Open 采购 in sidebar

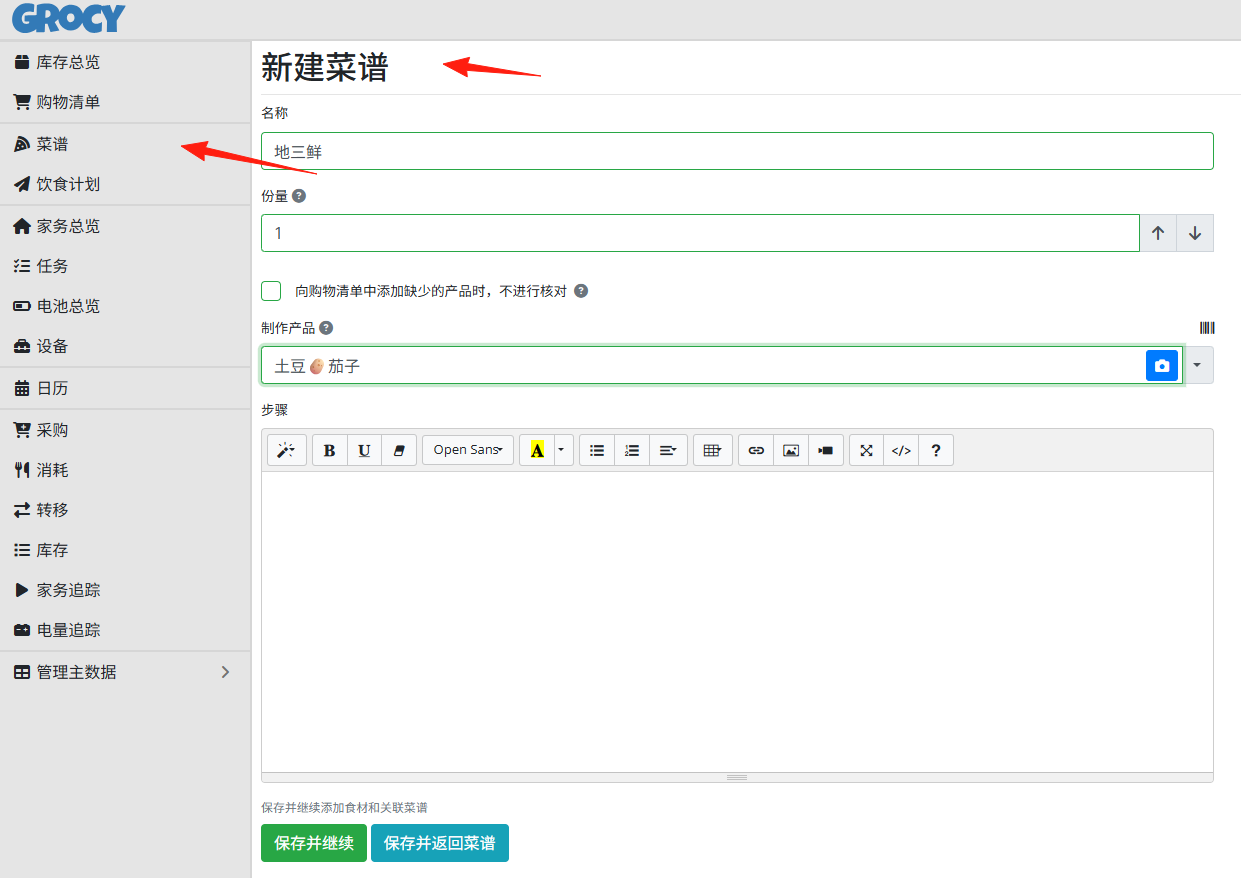point(125,430)
